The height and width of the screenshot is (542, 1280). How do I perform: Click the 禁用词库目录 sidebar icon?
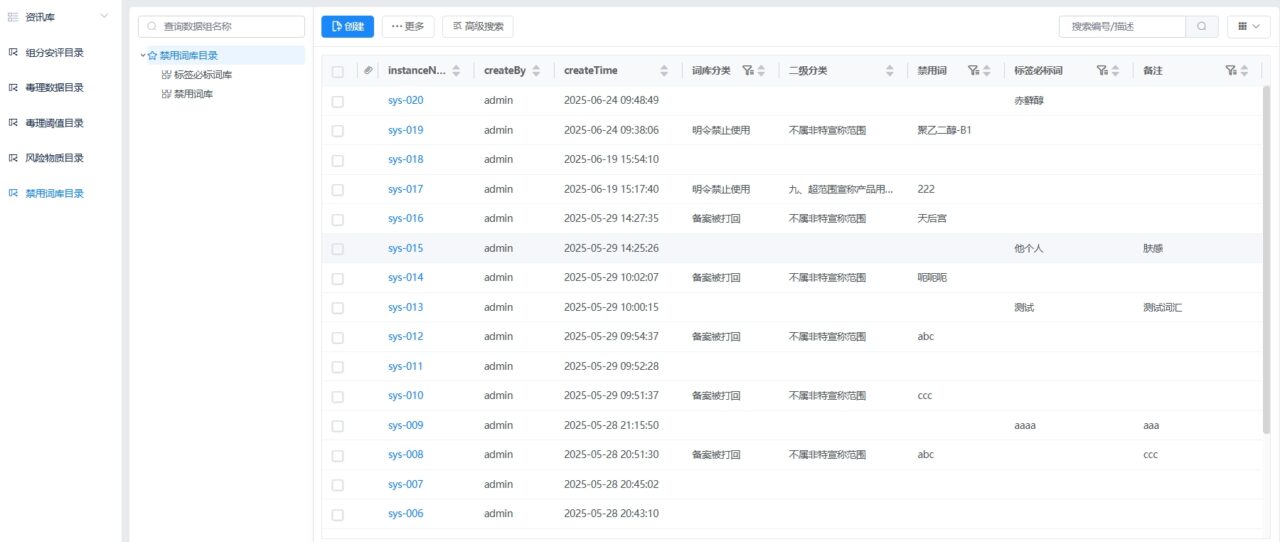[13, 194]
